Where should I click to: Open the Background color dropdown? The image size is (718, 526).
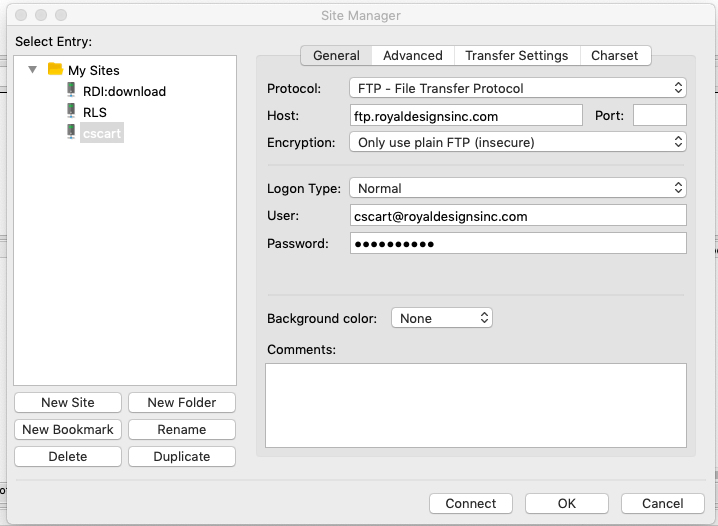(x=442, y=318)
